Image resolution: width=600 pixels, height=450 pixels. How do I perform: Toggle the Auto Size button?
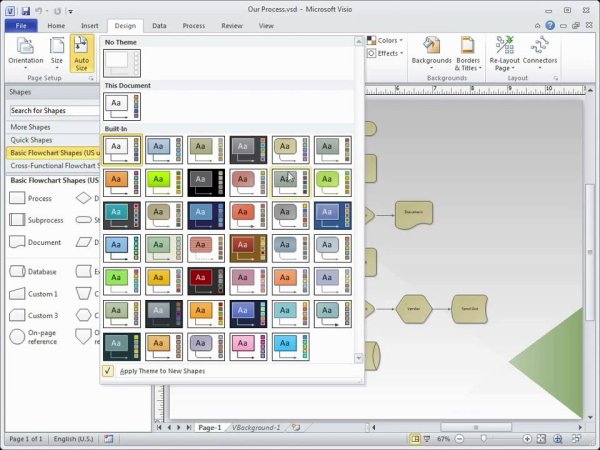(82, 53)
